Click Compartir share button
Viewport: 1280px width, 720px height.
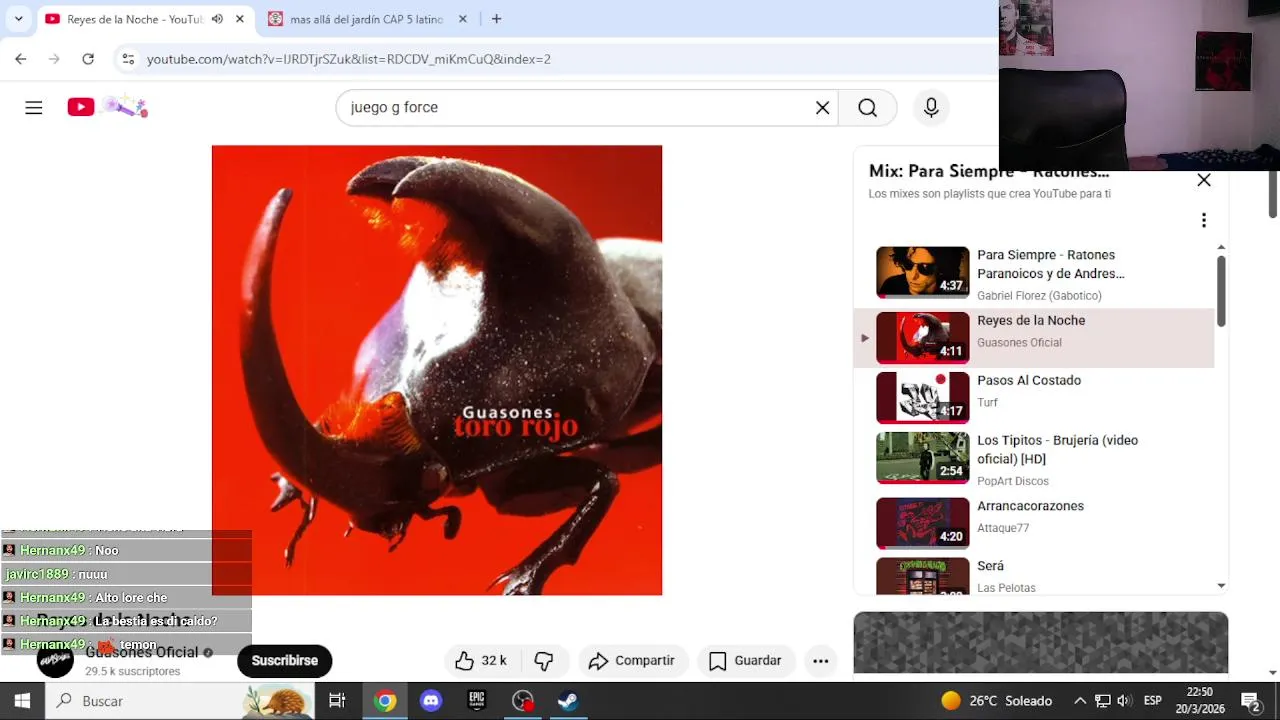[632, 661]
